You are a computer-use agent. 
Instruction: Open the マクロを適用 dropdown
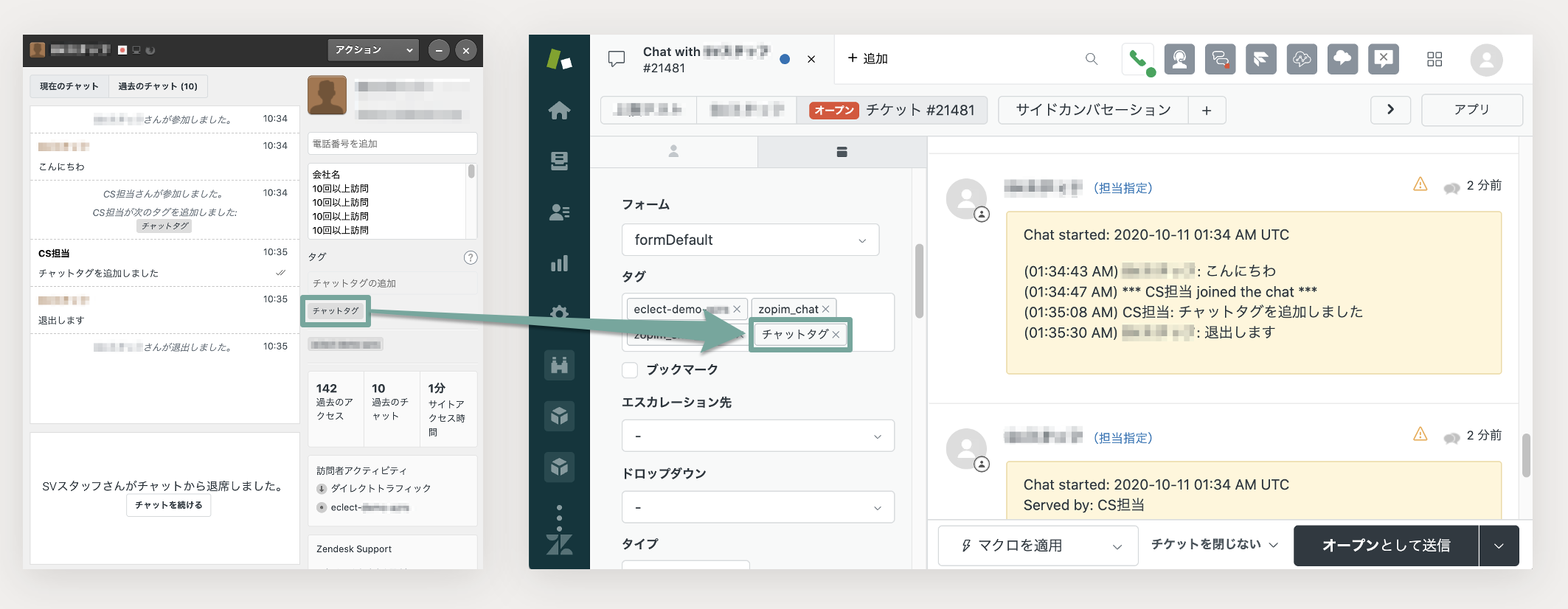pos(1038,546)
